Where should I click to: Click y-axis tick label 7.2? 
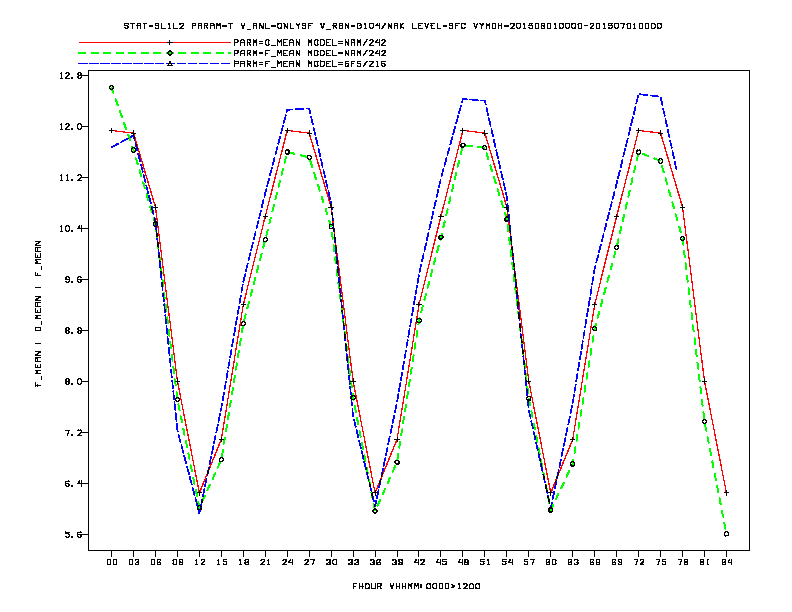tap(72, 432)
